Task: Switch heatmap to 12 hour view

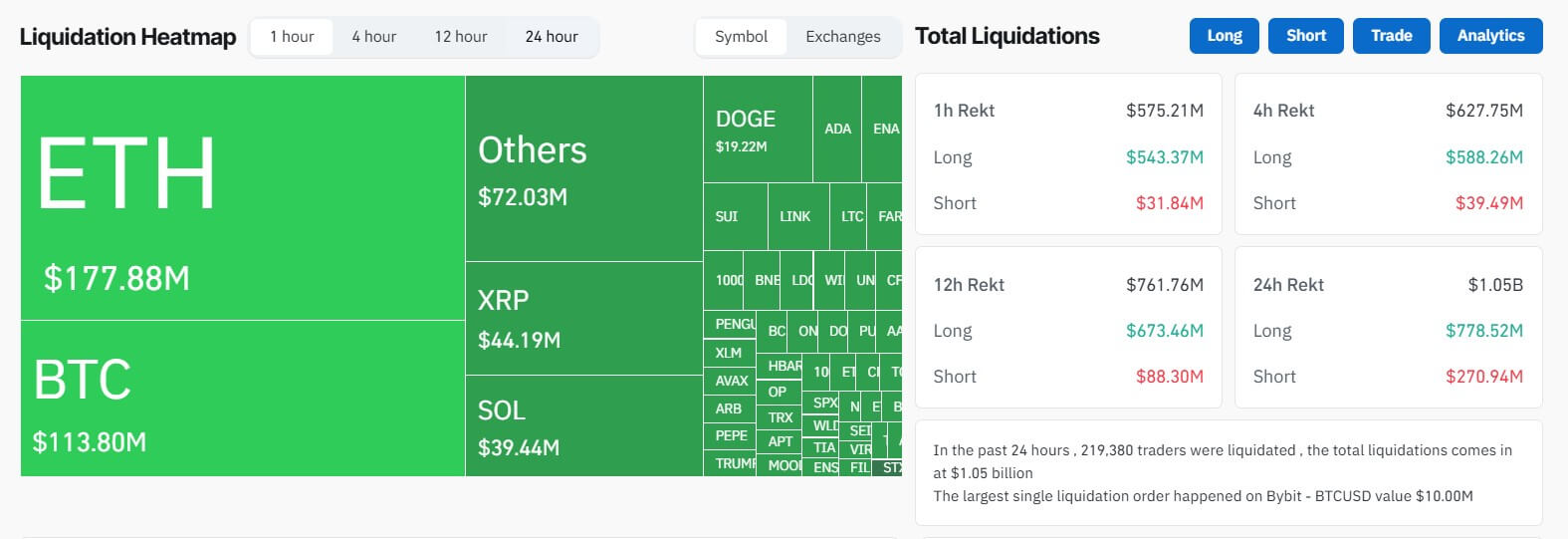Action: pyautogui.click(x=460, y=37)
